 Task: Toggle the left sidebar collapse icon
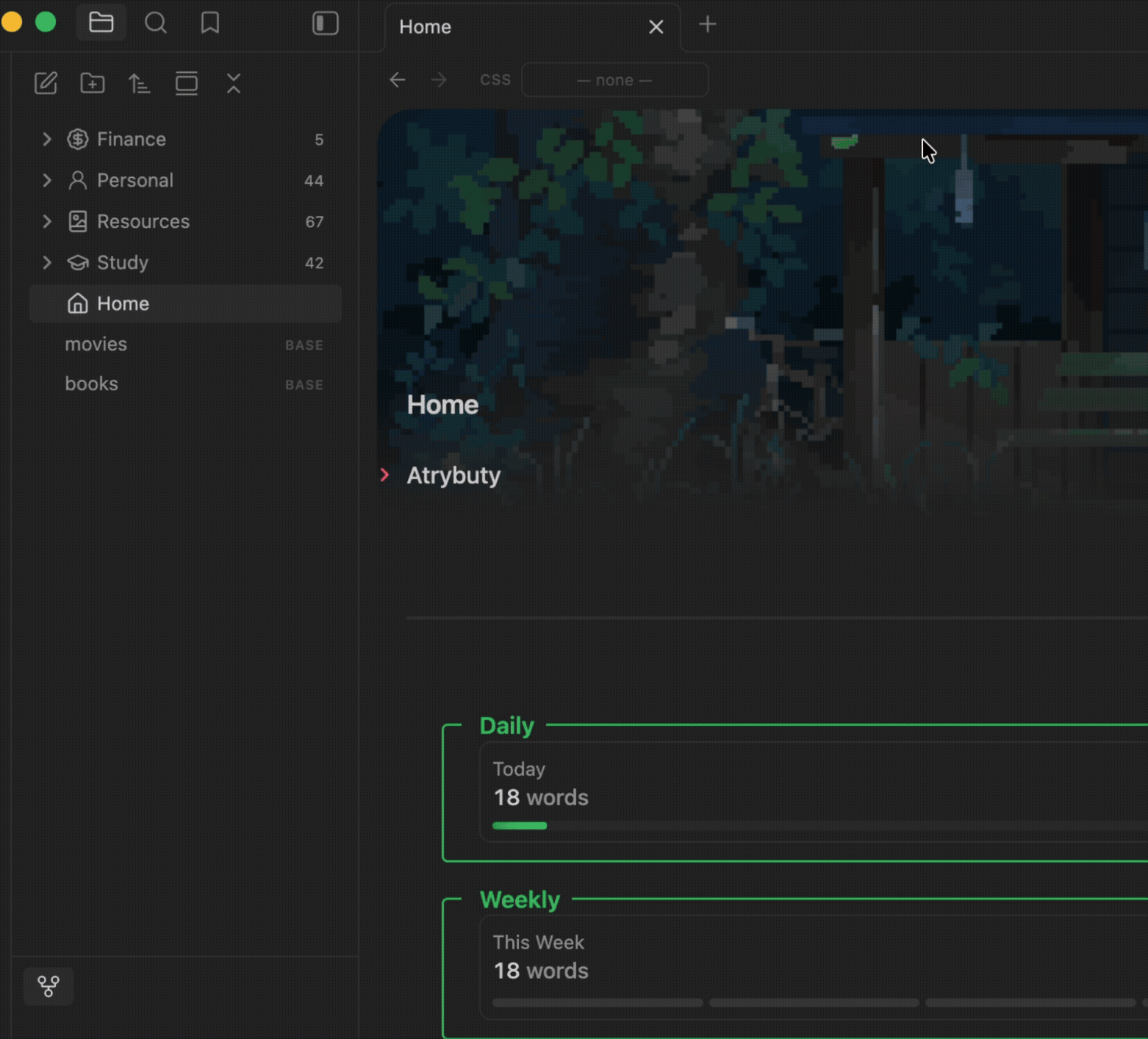click(326, 23)
